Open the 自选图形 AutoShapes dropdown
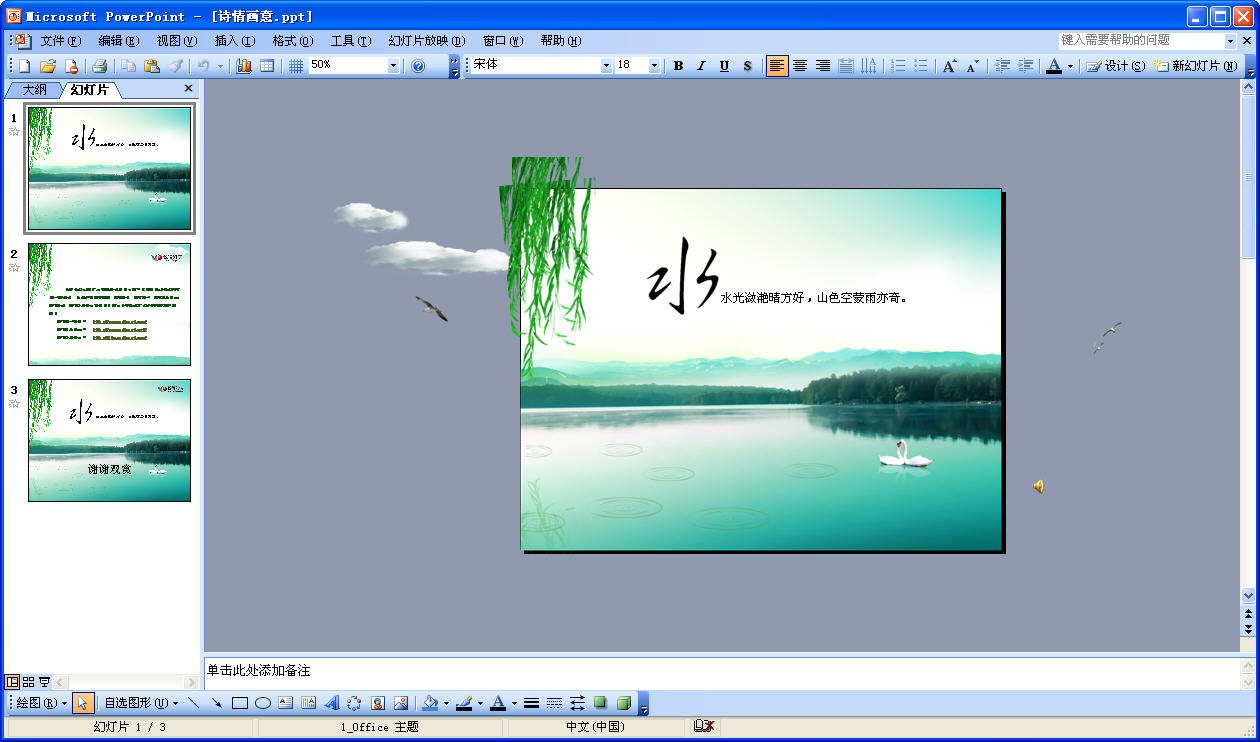Image resolution: width=1260 pixels, height=742 pixels. (139, 703)
